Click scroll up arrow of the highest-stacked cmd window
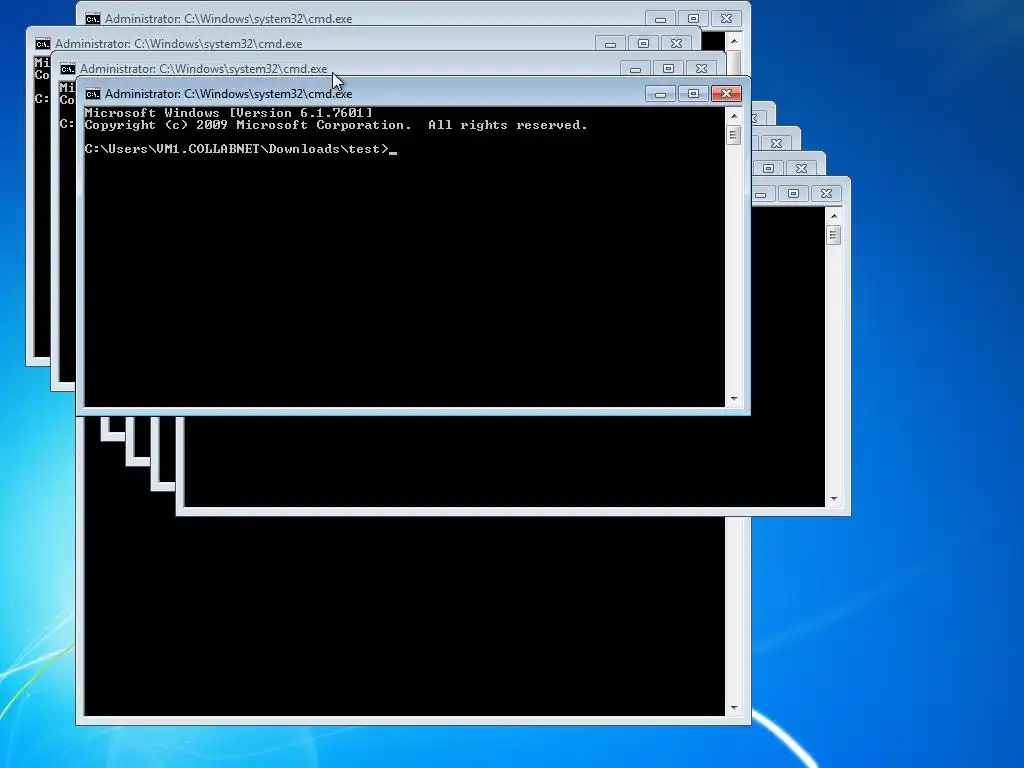1024x768 pixels. tap(734, 41)
